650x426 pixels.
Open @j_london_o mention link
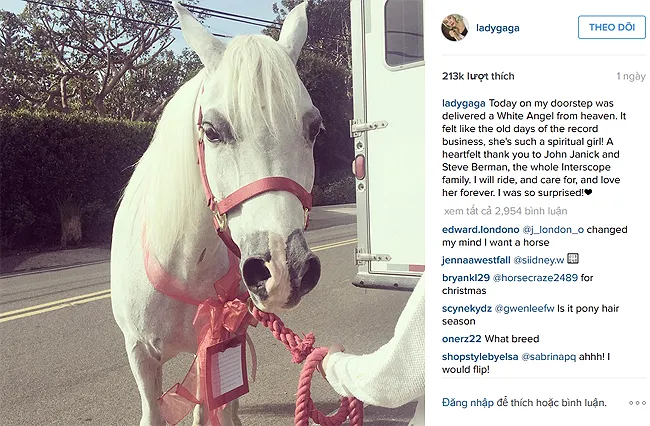coord(553,230)
